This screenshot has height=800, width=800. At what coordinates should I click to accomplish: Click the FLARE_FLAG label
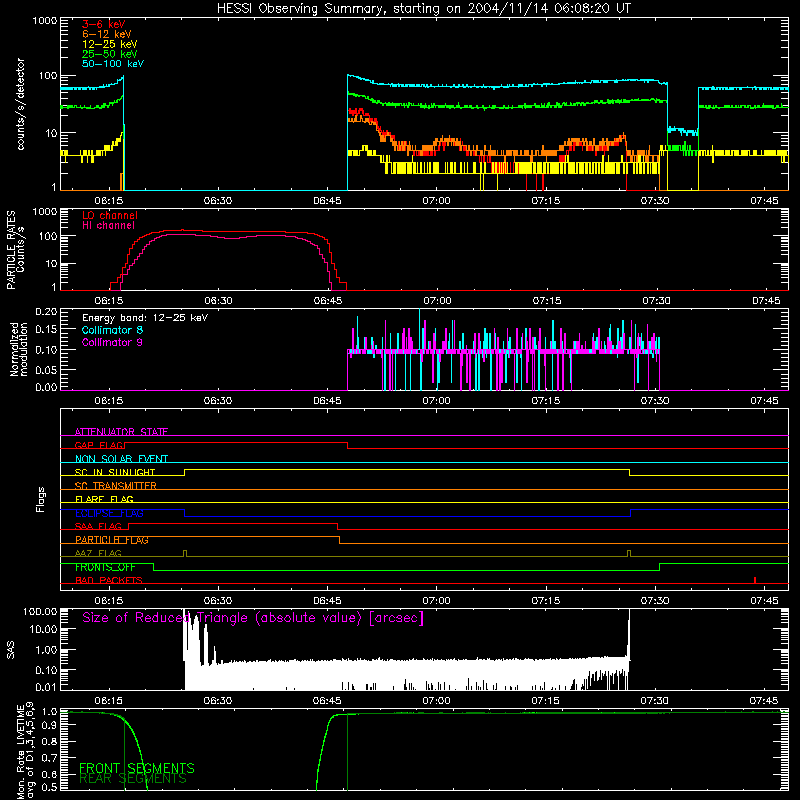click(104, 499)
